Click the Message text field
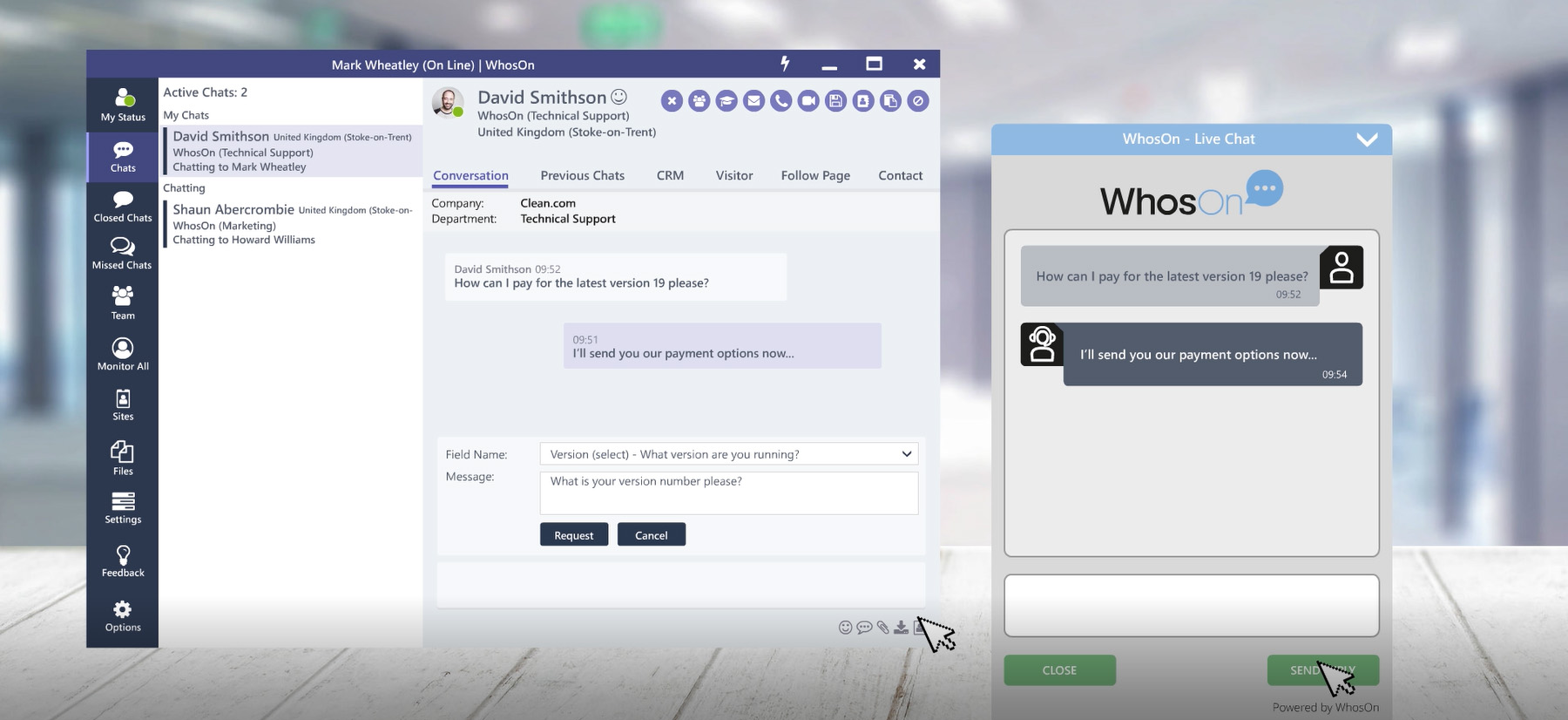Image resolution: width=1568 pixels, height=720 pixels. (729, 493)
